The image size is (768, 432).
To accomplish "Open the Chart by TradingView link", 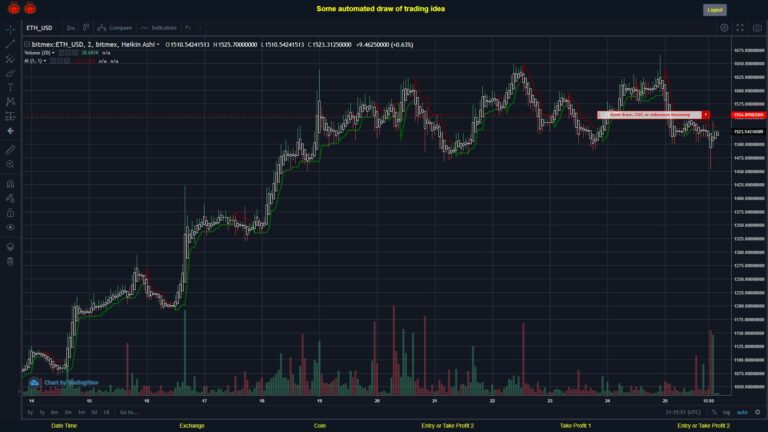I will [x=71, y=383].
